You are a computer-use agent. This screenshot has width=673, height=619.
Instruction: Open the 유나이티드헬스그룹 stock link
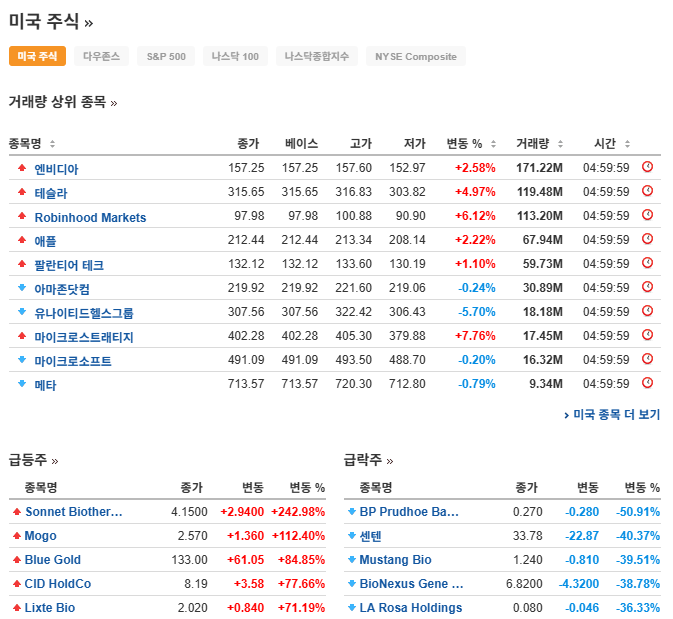(84, 313)
